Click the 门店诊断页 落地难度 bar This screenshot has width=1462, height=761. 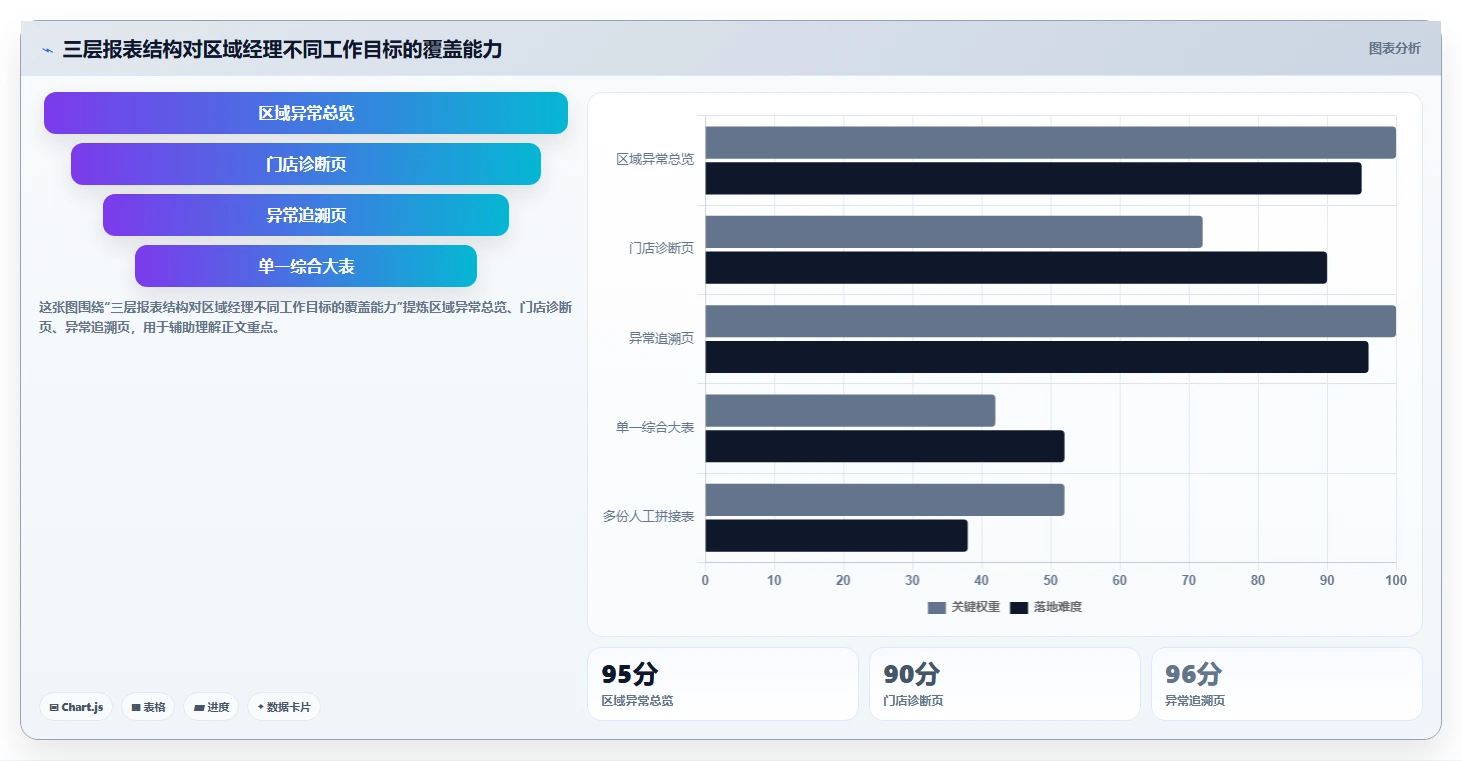click(1016, 267)
